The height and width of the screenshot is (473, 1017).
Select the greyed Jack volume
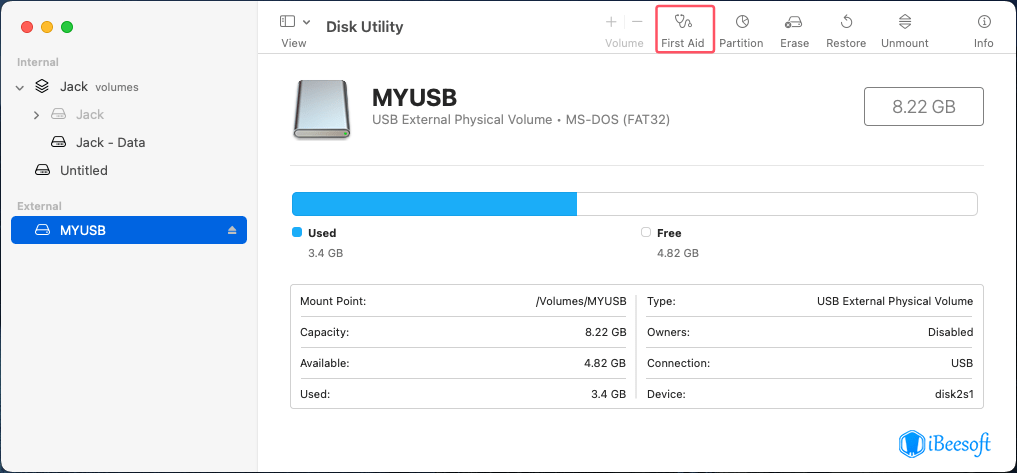click(x=90, y=114)
